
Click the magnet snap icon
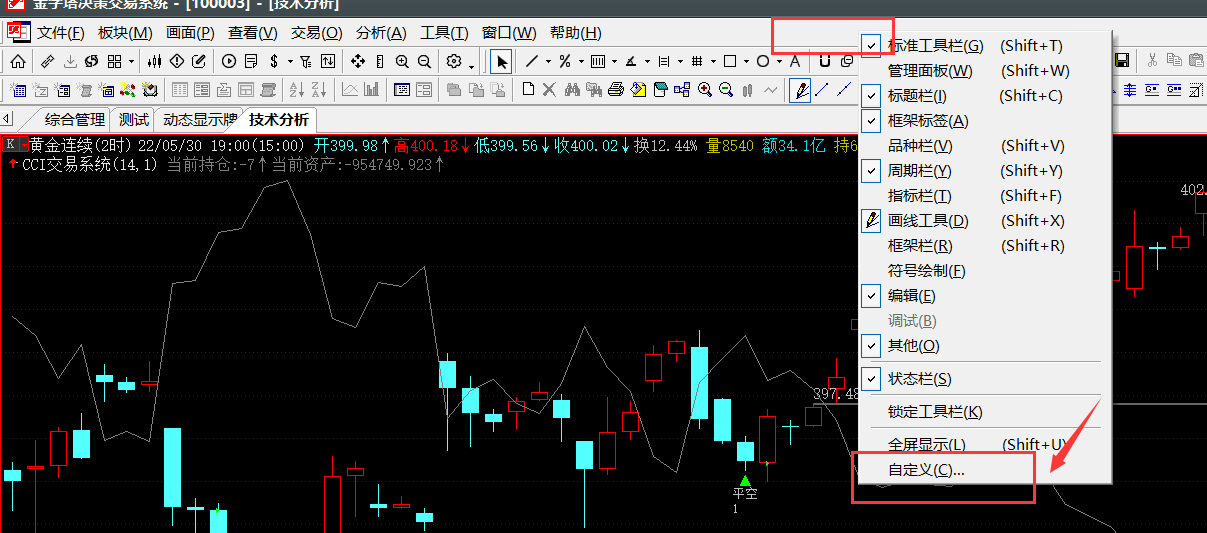[x=825, y=61]
